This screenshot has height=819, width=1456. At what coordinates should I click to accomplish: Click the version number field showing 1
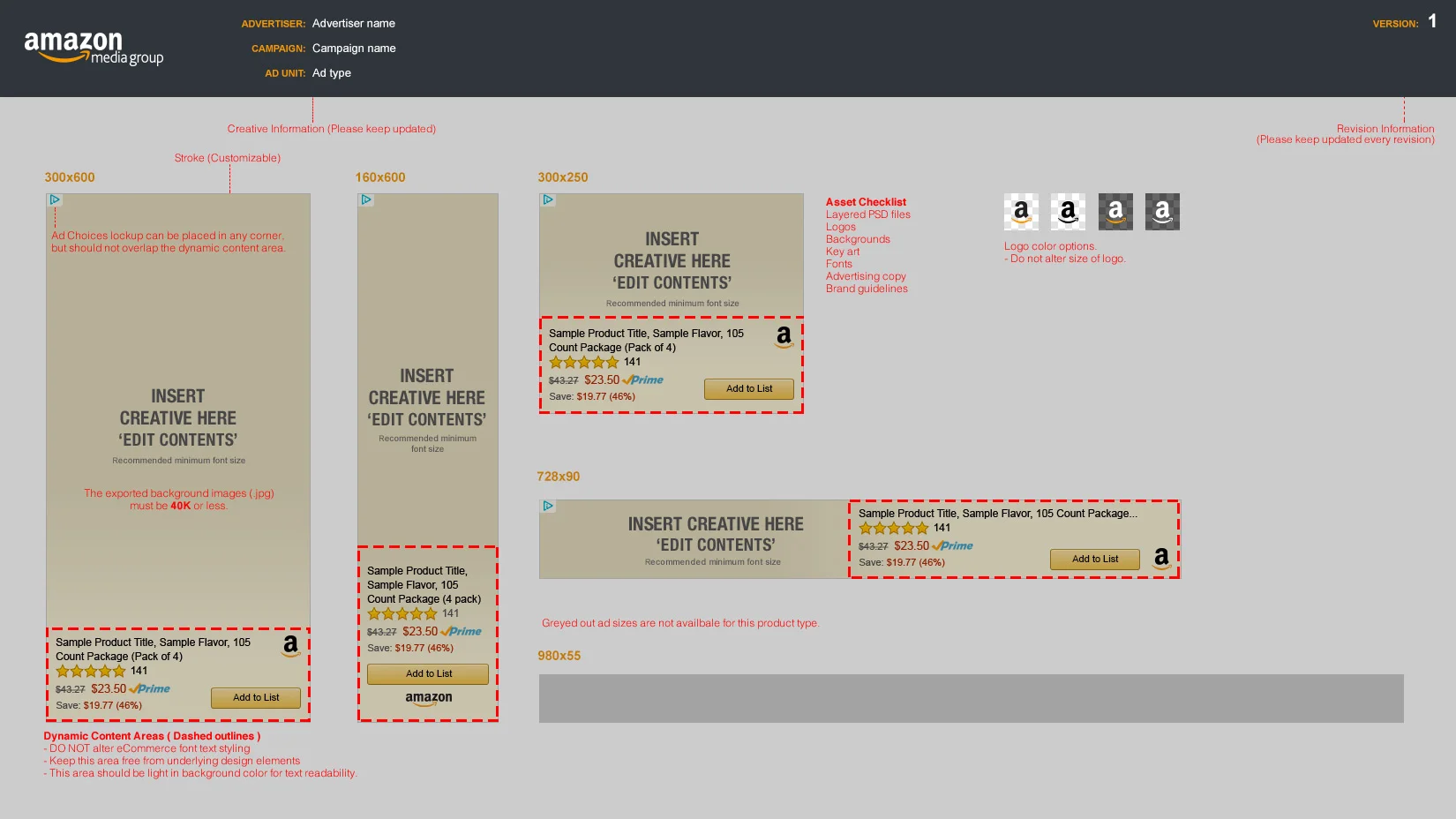click(1432, 22)
